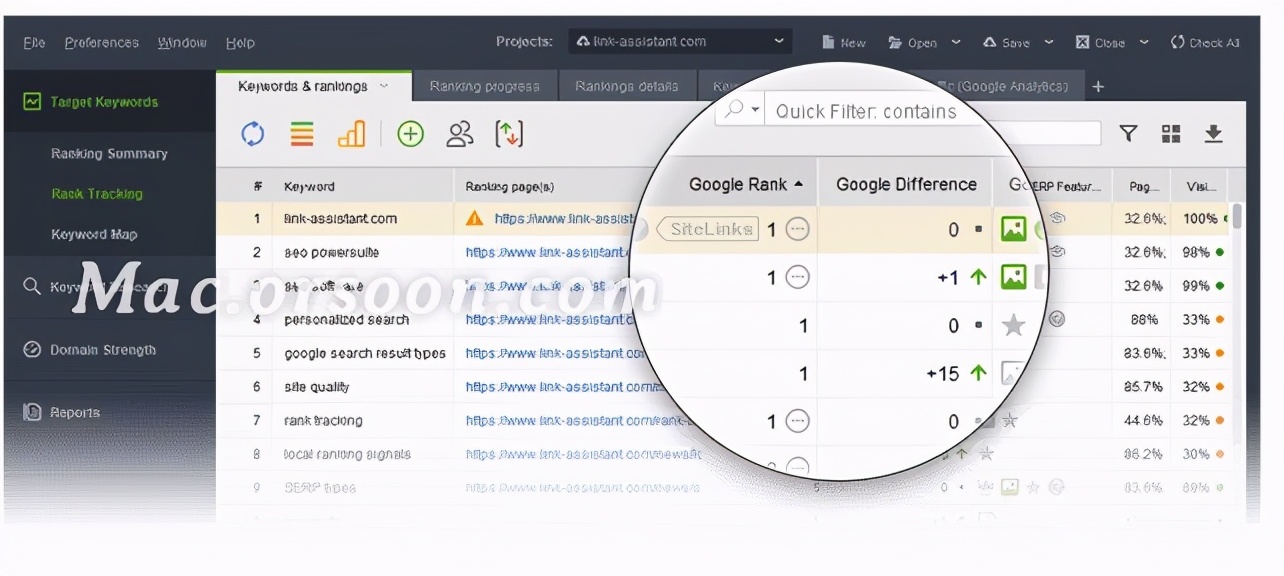
Task: Add a new workspace tab with plus
Action: 1098,87
